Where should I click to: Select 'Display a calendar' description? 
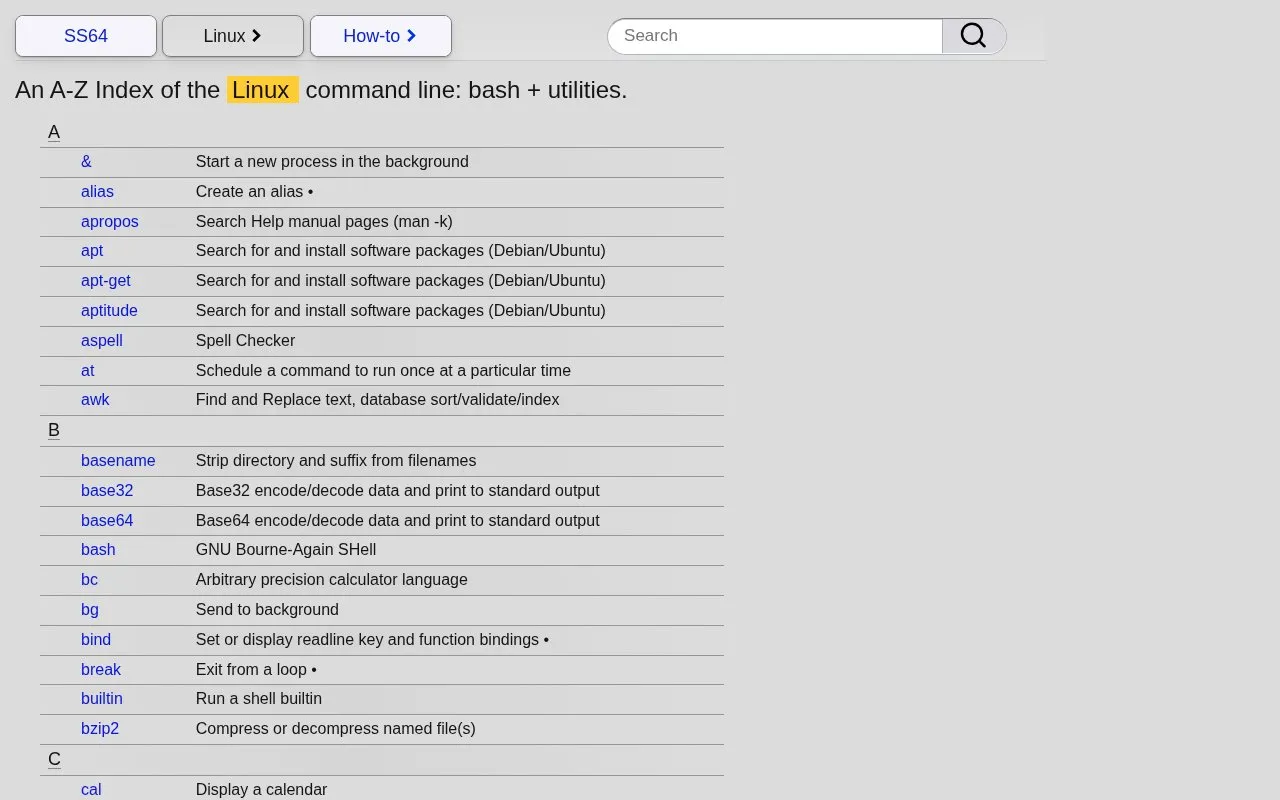261,790
